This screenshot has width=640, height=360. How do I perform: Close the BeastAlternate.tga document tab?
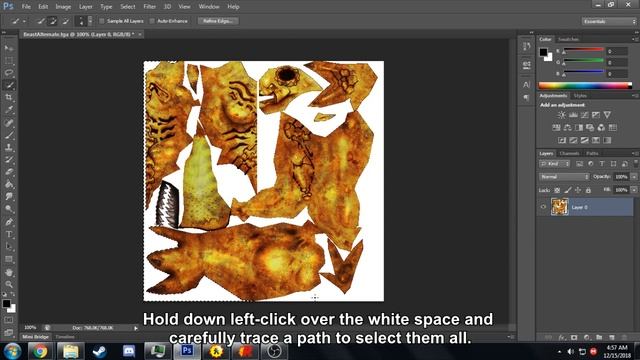(x=140, y=35)
